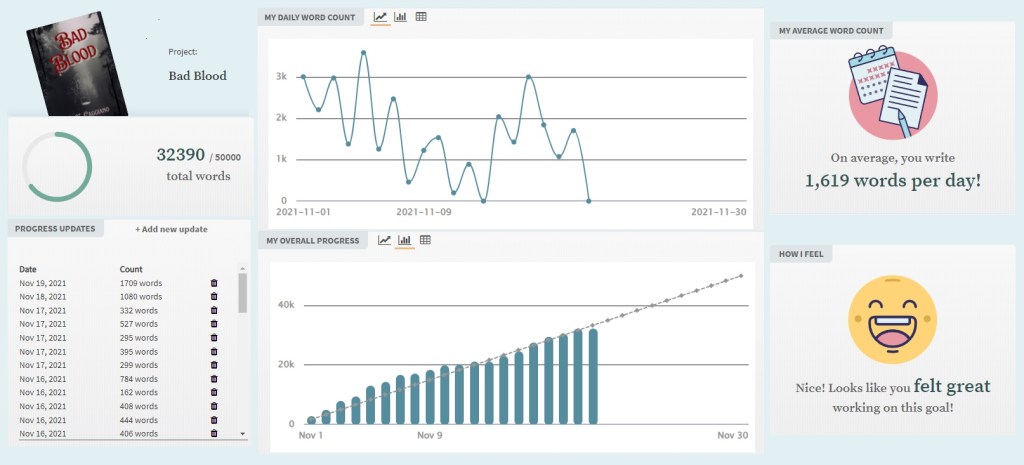Click the My Overall Progress header tab

(x=311, y=240)
